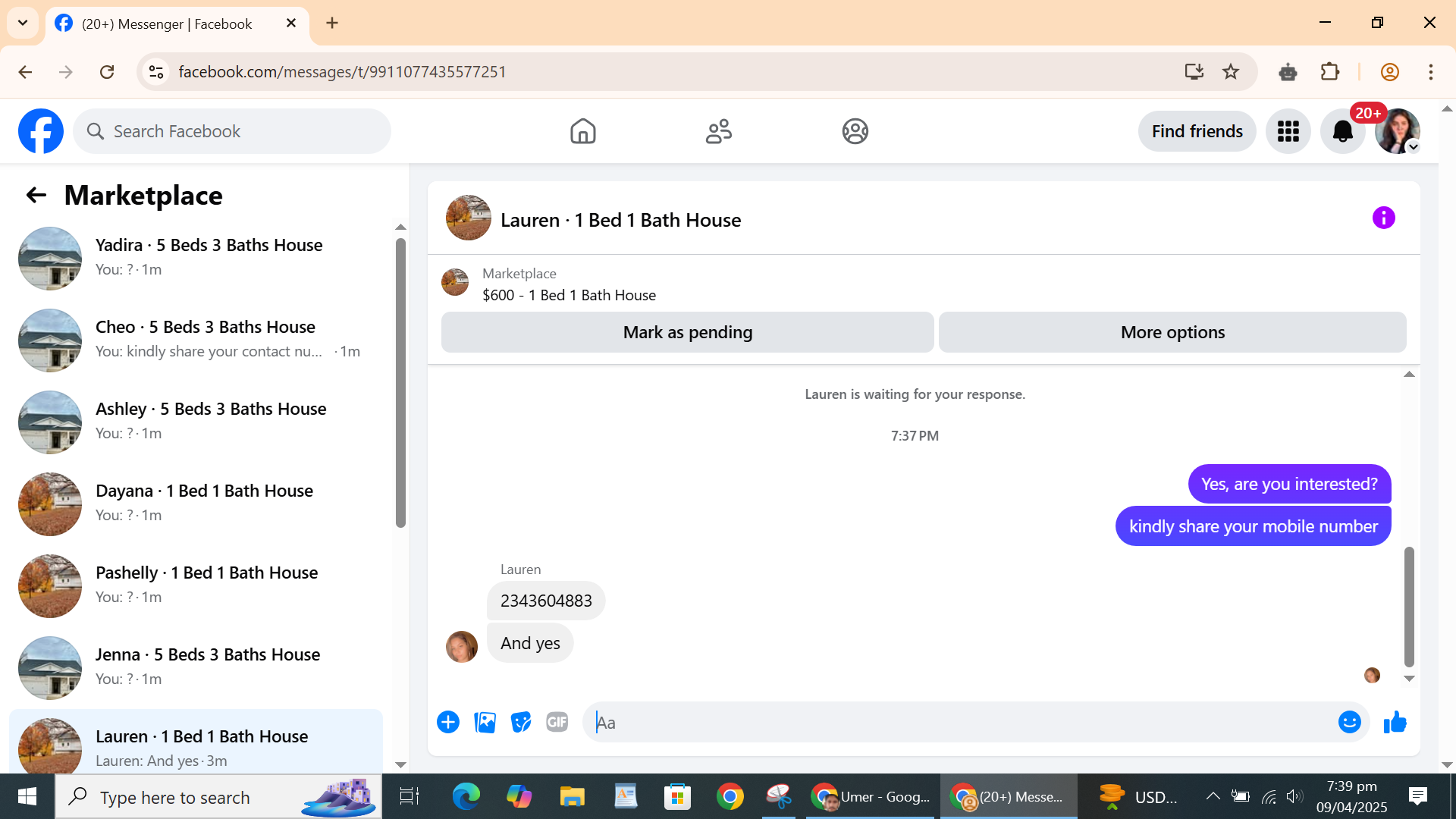This screenshot has width=1456, height=819.
Task: Open Chrome's three-dot menu
Action: [1430, 72]
